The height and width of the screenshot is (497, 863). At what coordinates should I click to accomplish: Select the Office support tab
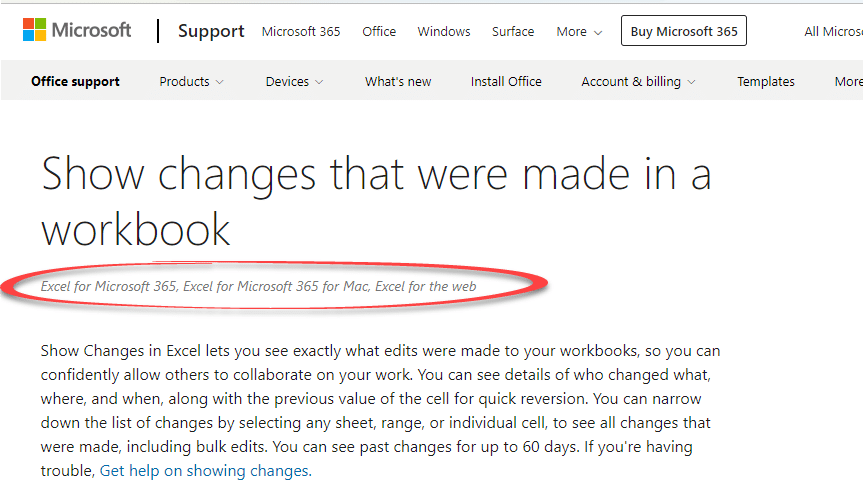pyautogui.click(x=75, y=82)
